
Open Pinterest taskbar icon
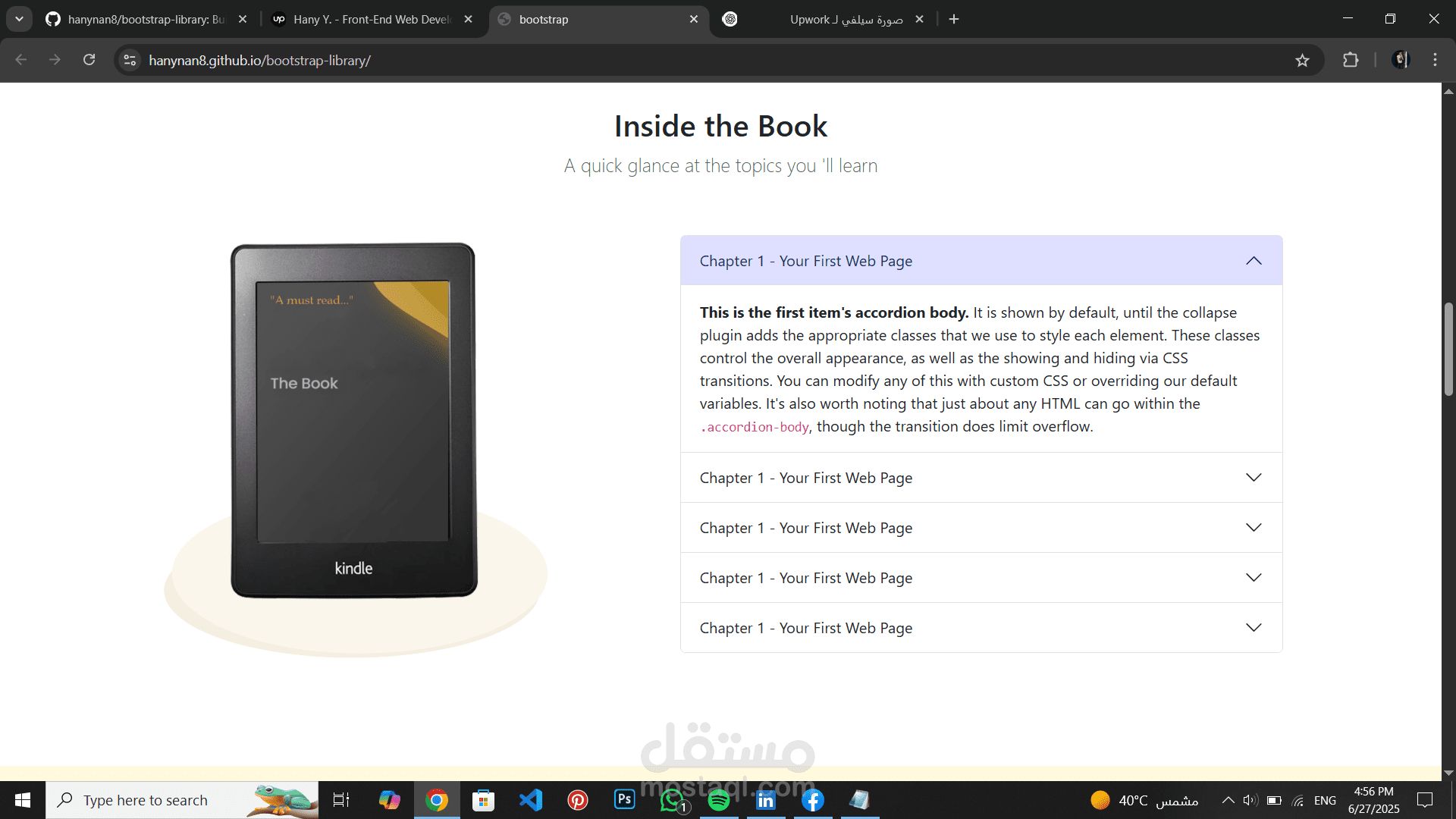(578, 800)
